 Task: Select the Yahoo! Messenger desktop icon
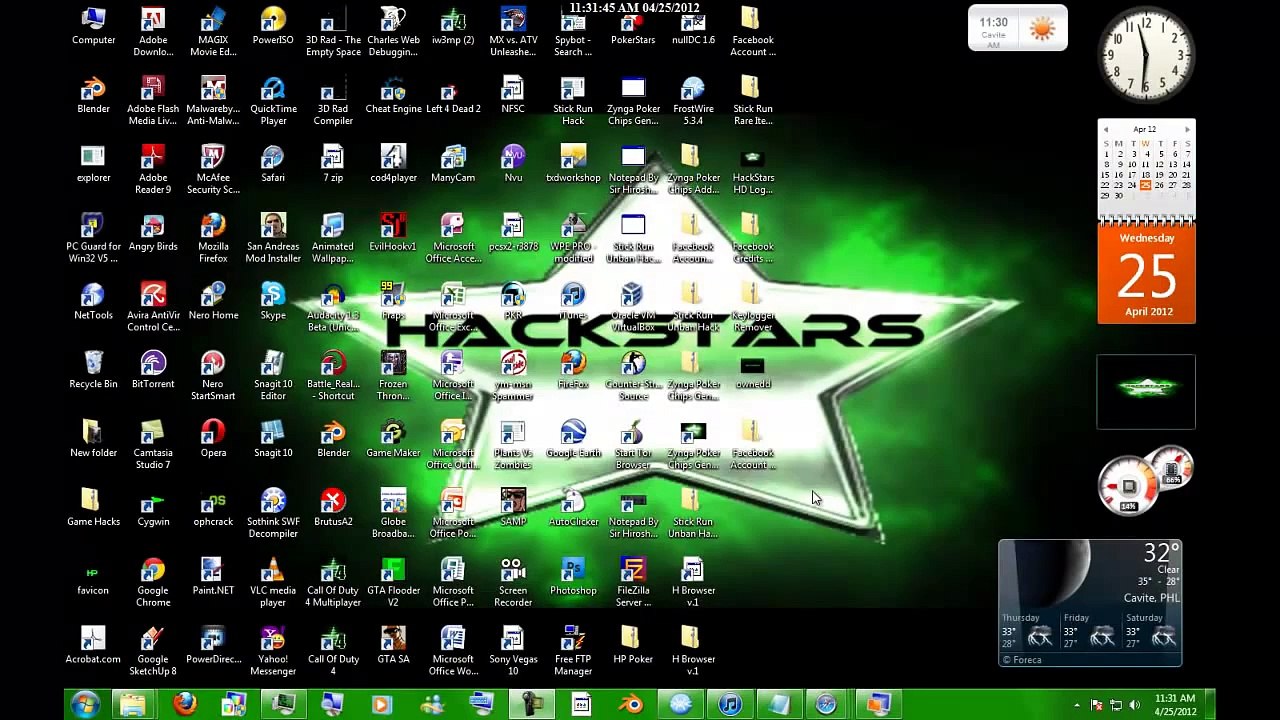click(x=273, y=653)
